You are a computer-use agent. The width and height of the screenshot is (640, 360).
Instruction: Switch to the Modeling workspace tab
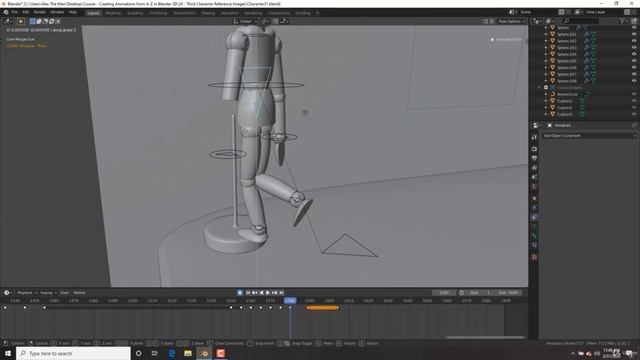tap(113, 13)
